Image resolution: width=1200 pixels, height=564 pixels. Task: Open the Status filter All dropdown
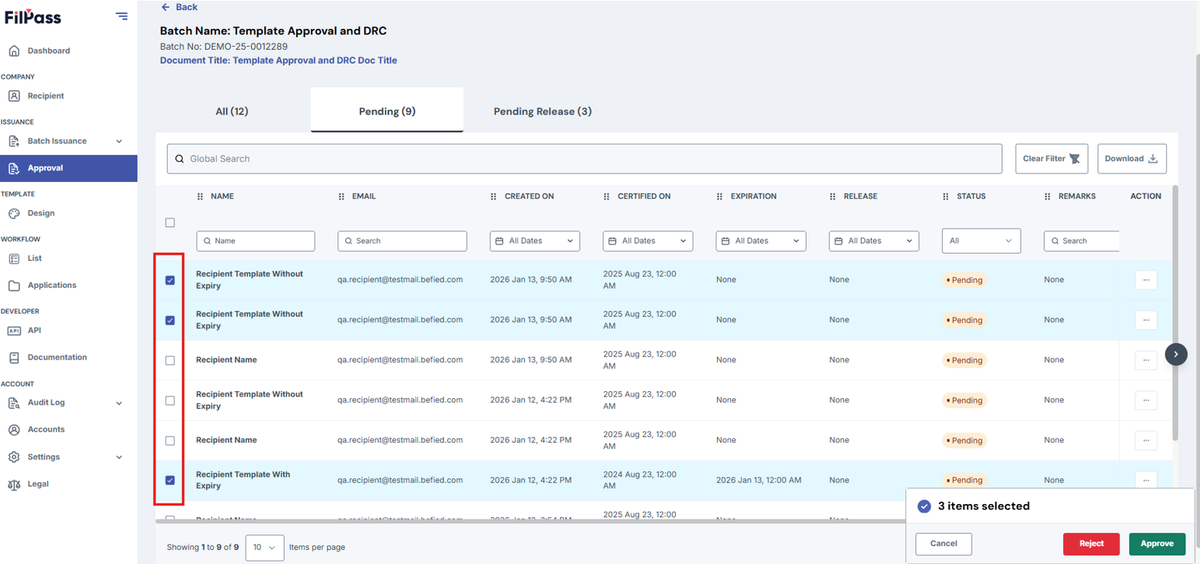pyautogui.click(x=981, y=241)
